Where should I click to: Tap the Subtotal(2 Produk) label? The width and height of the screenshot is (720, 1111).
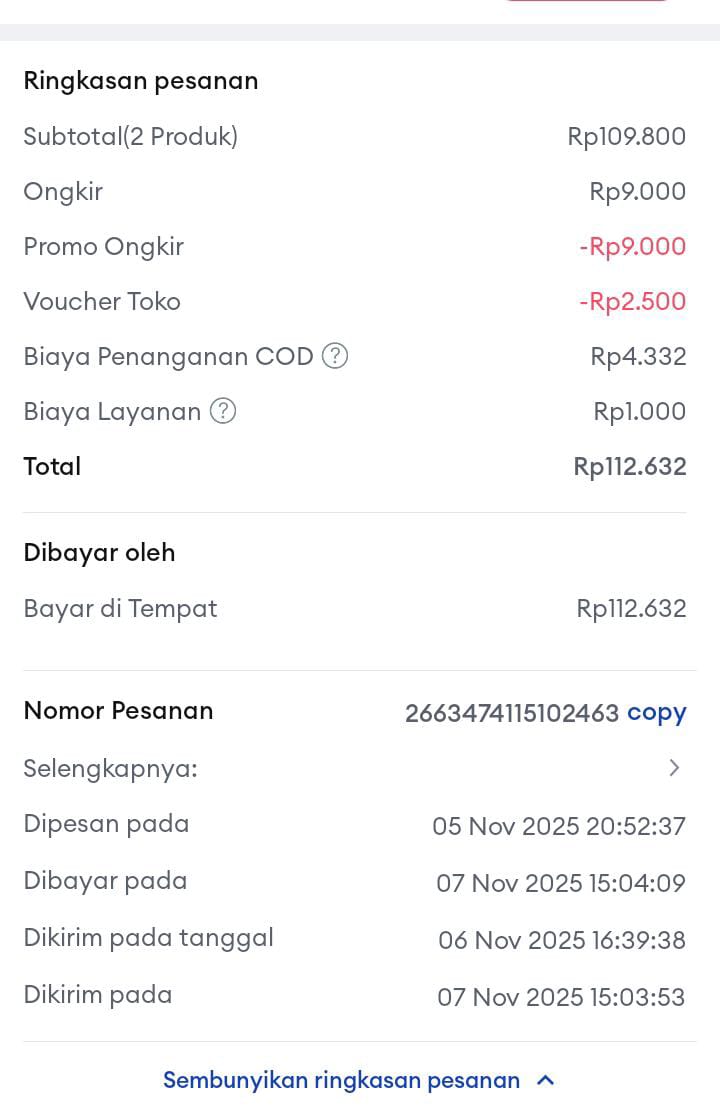pyautogui.click(x=131, y=136)
